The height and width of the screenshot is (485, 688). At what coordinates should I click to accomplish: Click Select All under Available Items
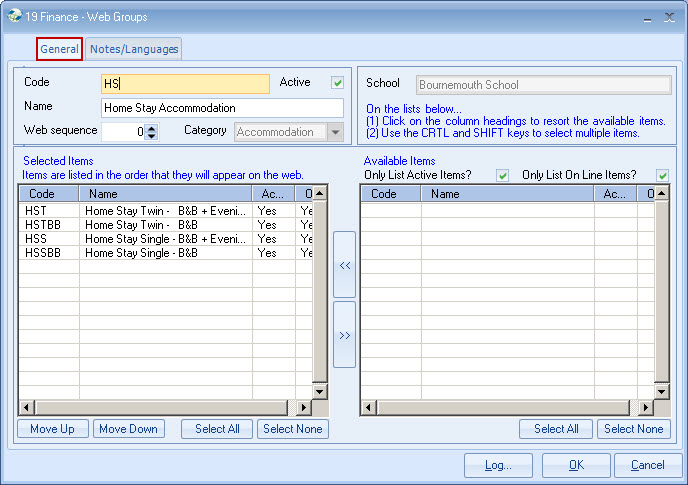point(556,429)
